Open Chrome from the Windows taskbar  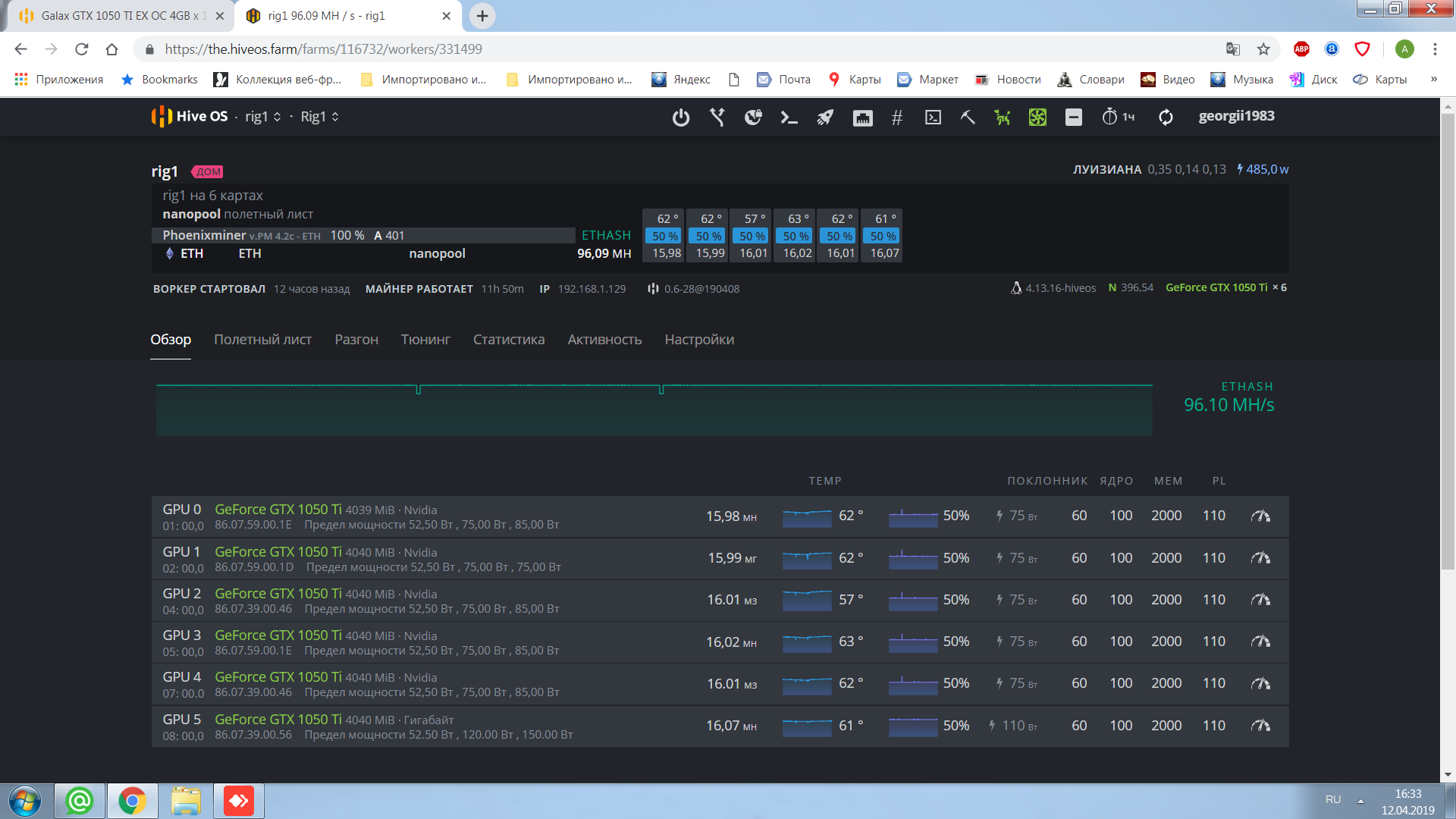[133, 801]
